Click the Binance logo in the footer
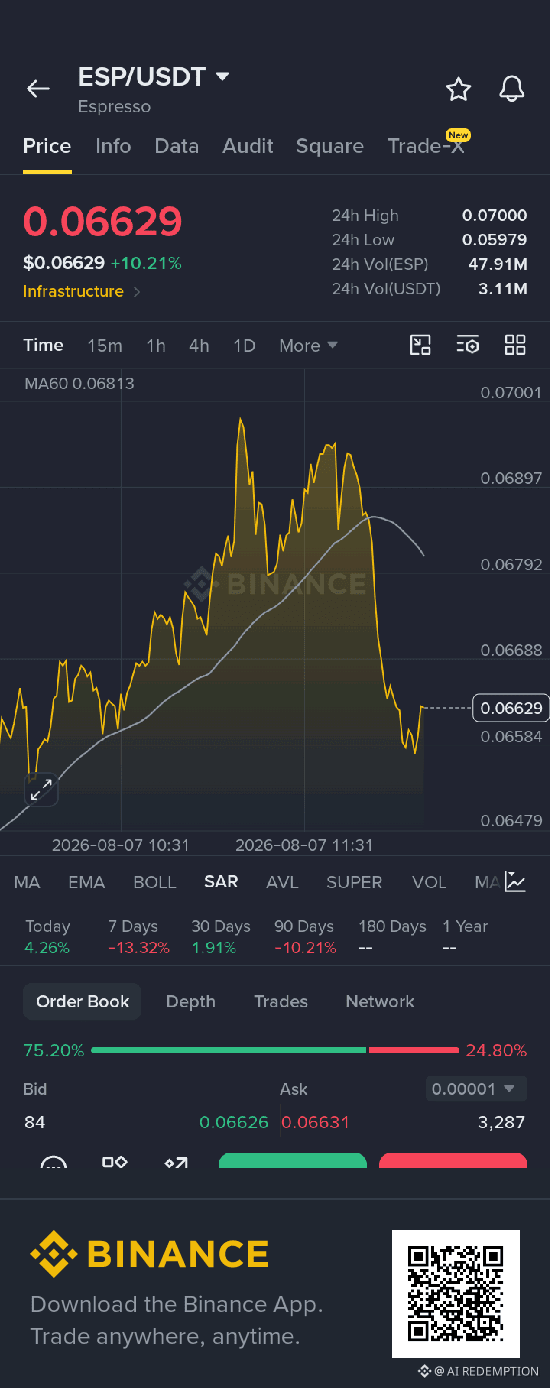The height and width of the screenshot is (1388, 550). [150, 1254]
